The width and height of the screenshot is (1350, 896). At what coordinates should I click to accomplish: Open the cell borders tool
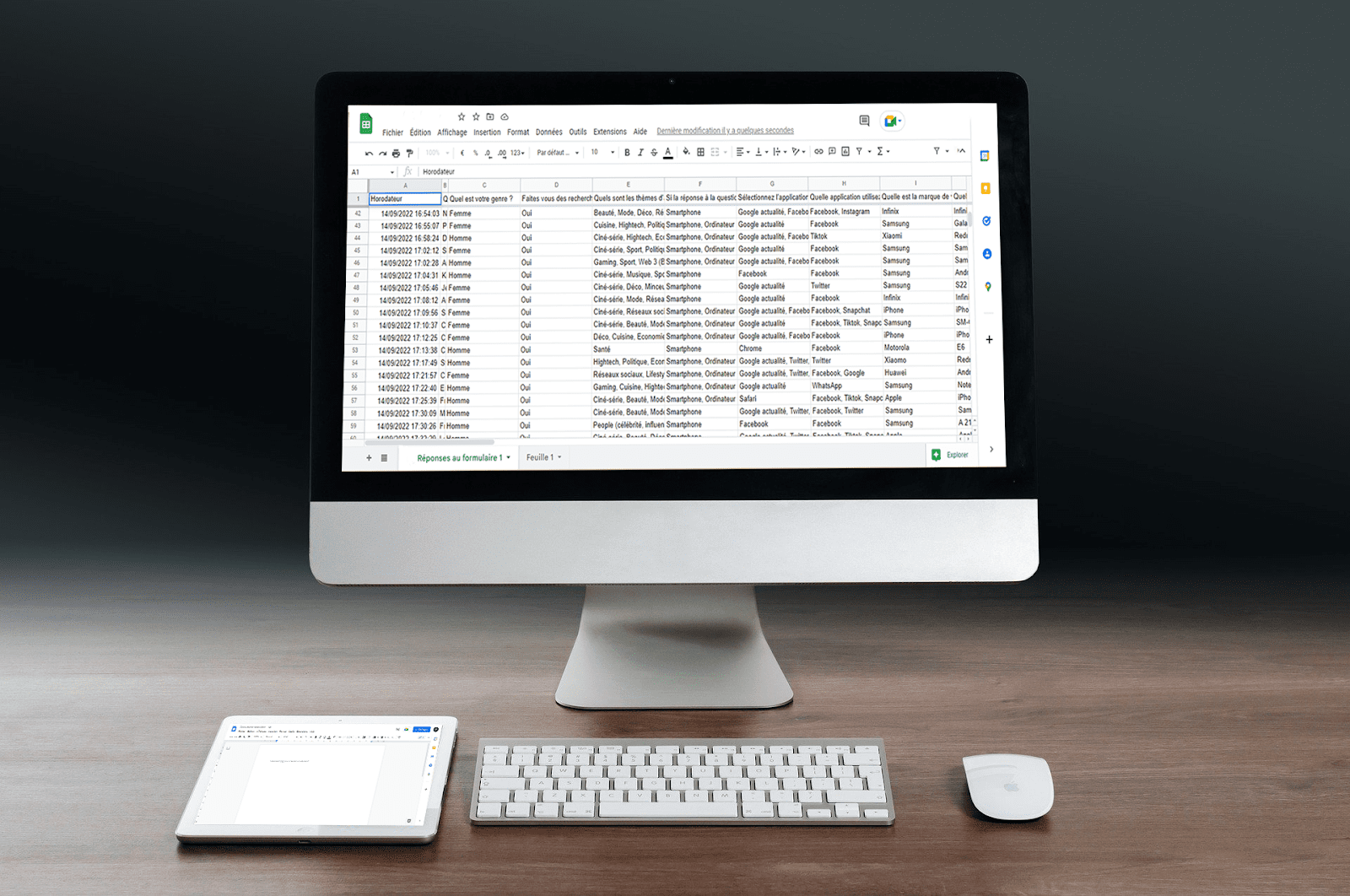click(700, 152)
